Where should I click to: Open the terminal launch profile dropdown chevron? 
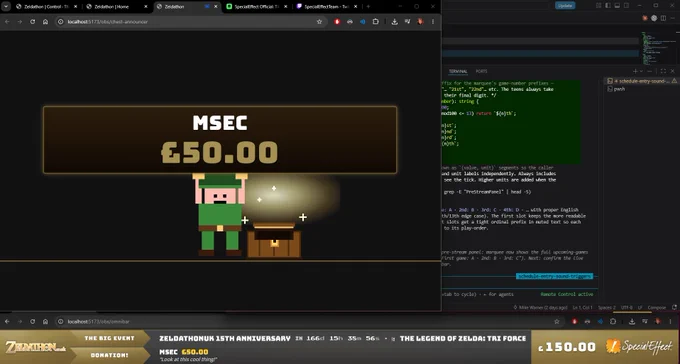pyautogui.click(x=641, y=71)
